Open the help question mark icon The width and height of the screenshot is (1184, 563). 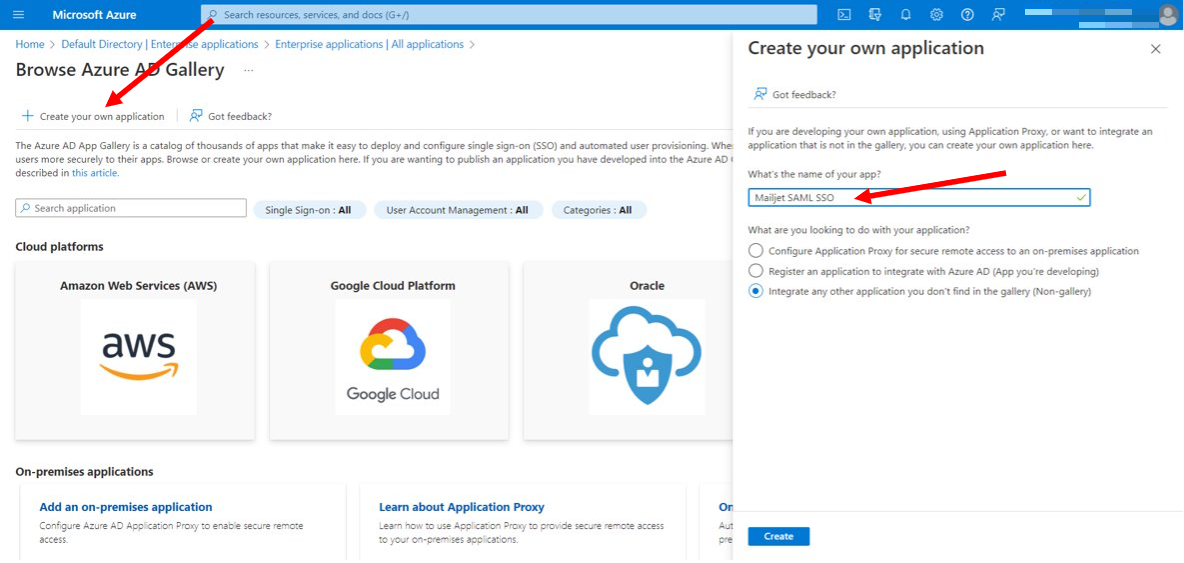pos(967,14)
